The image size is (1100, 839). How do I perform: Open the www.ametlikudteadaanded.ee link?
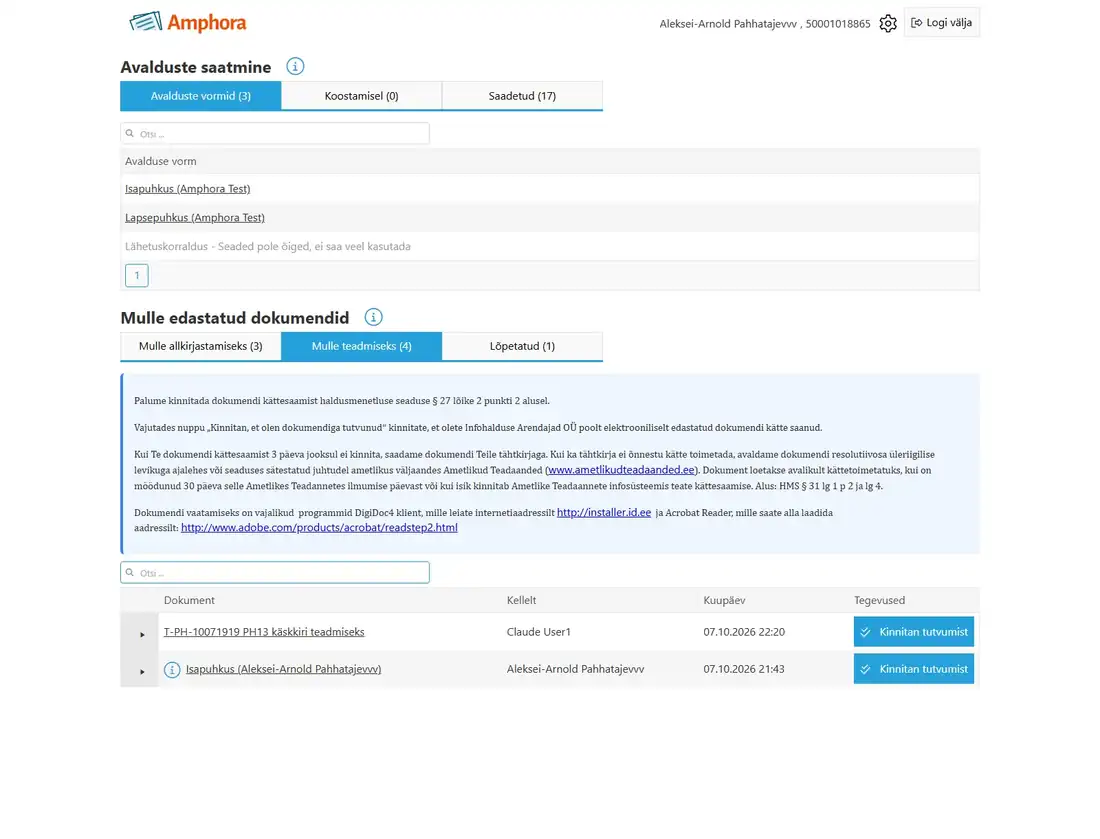[621, 470]
